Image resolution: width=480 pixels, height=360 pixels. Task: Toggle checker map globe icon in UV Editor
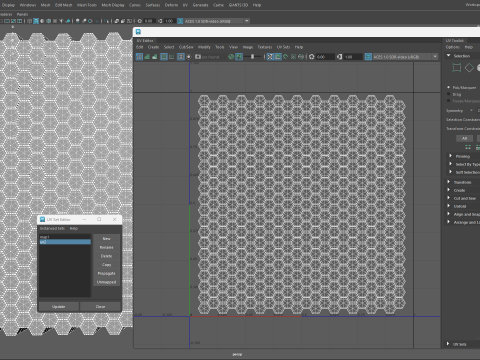[x=231, y=57]
